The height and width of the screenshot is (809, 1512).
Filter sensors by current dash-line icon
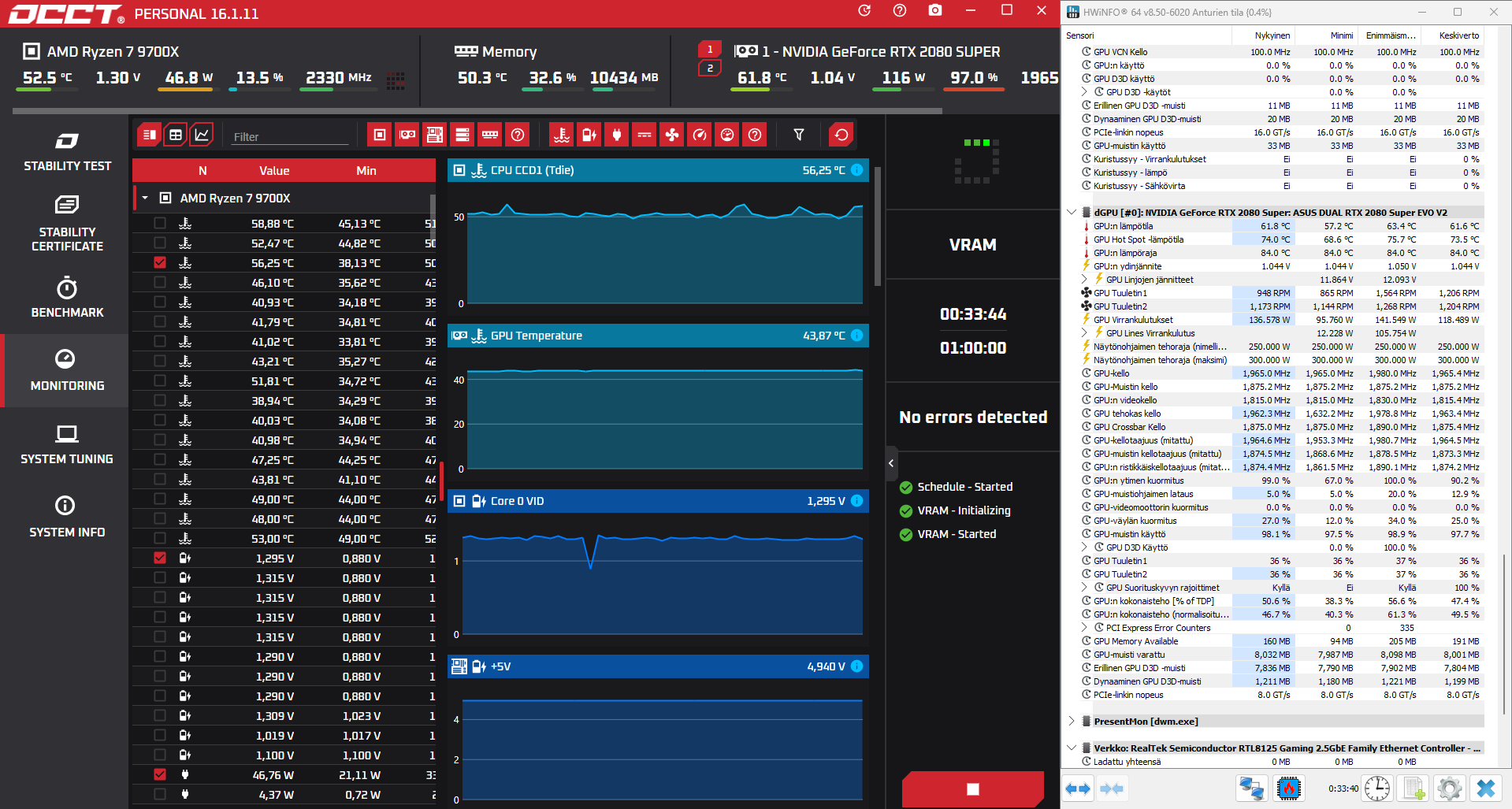tap(645, 135)
